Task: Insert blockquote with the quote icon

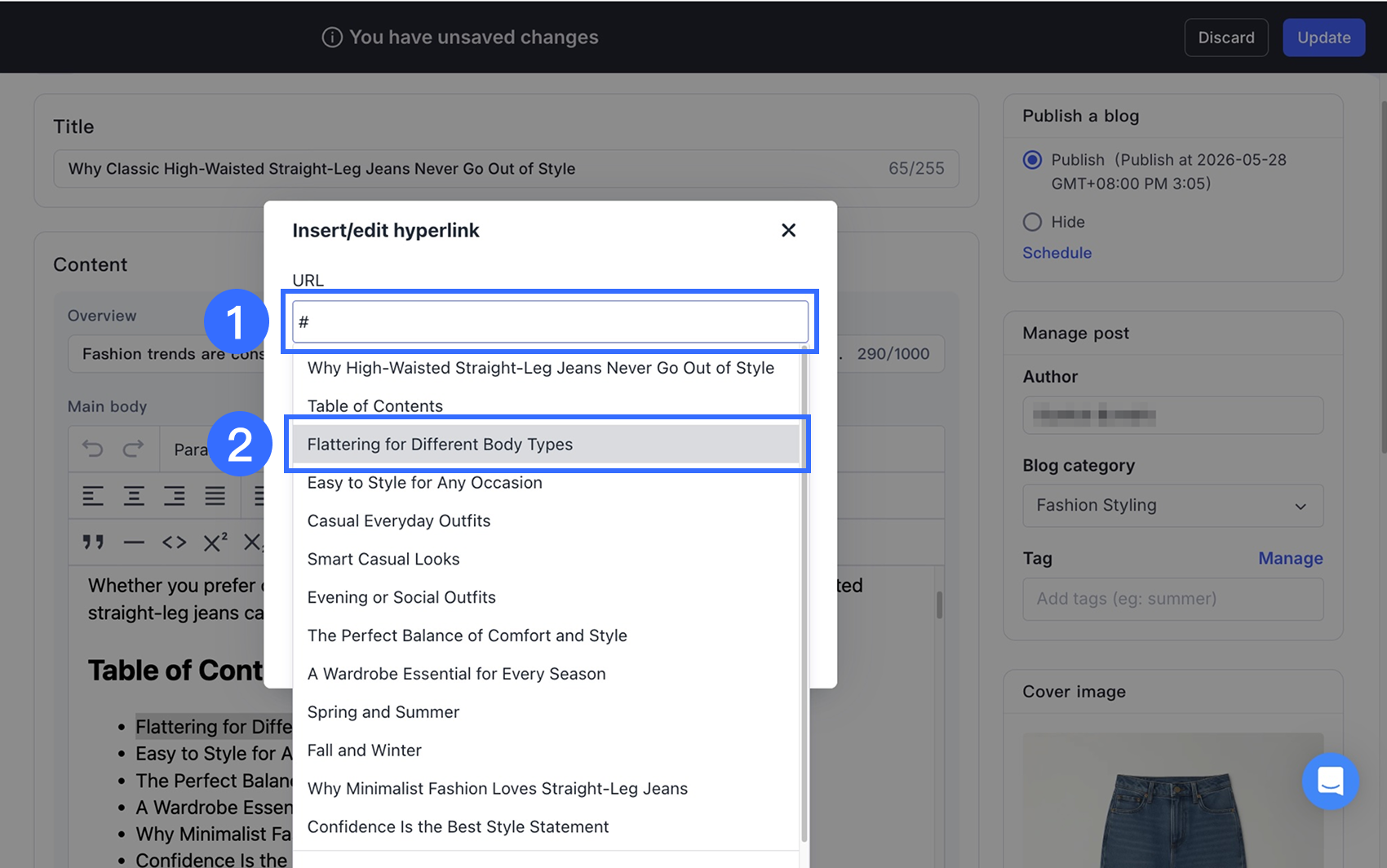Action: coord(93,542)
